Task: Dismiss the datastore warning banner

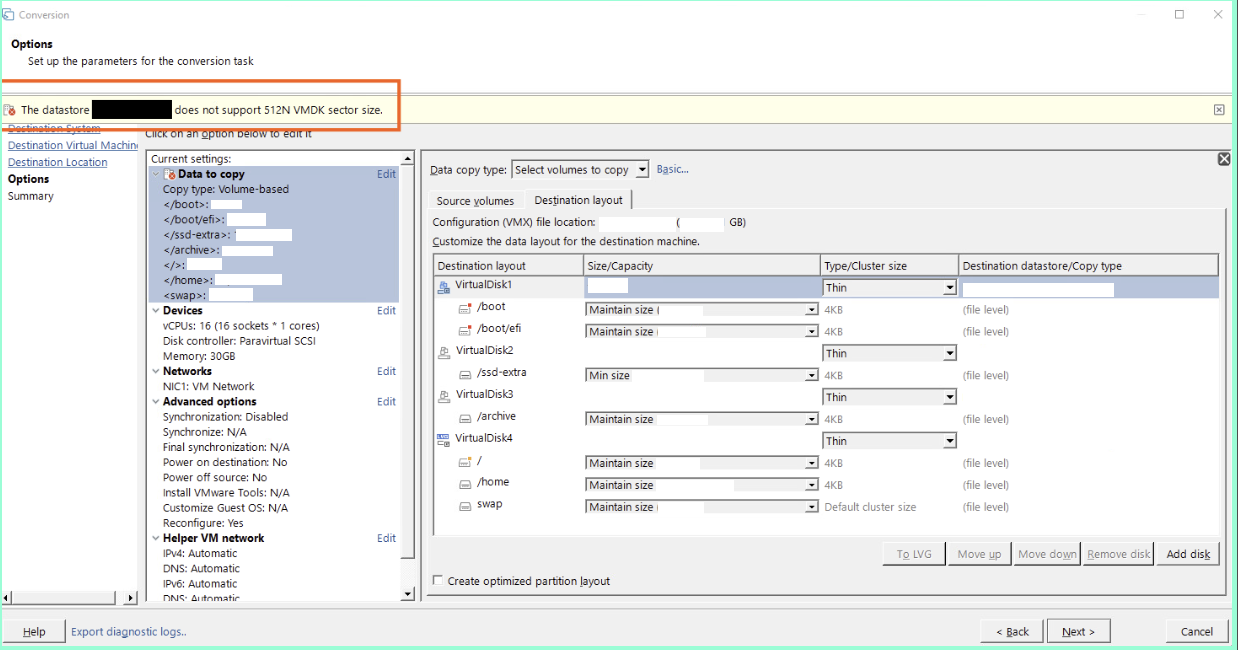Action: coord(1218,110)
